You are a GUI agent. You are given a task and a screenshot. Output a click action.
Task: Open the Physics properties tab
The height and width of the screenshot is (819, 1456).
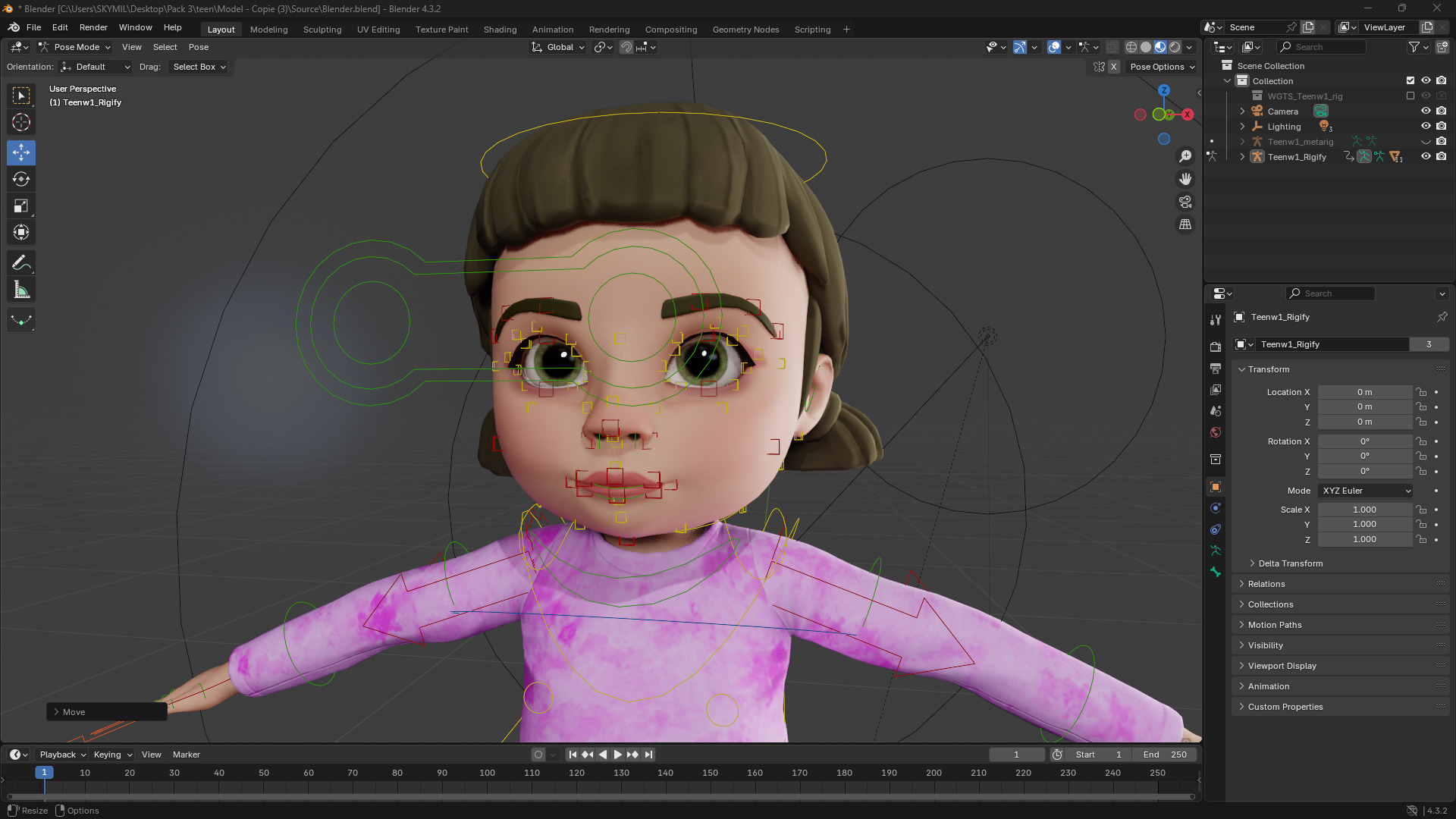tap(1216, 508)
